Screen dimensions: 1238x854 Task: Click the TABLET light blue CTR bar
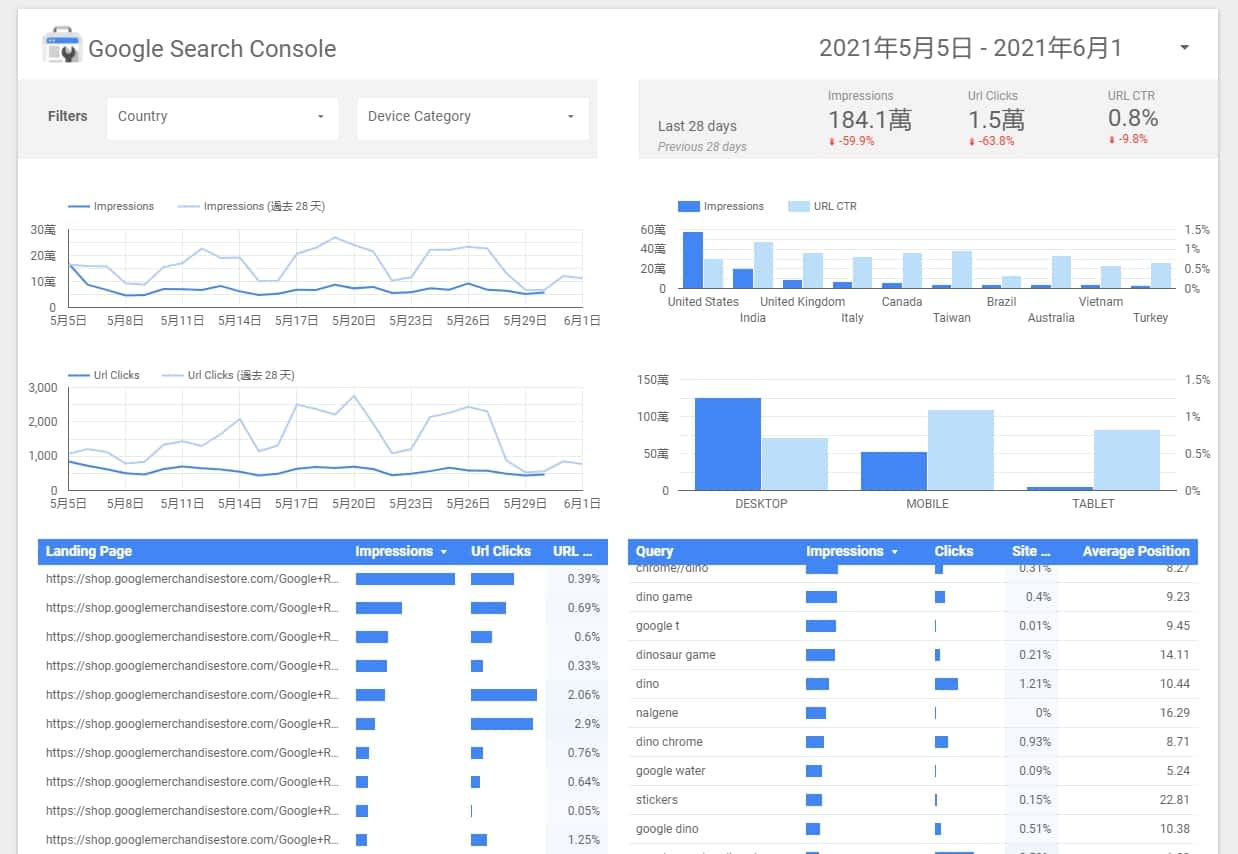(x=1127, y=460)
